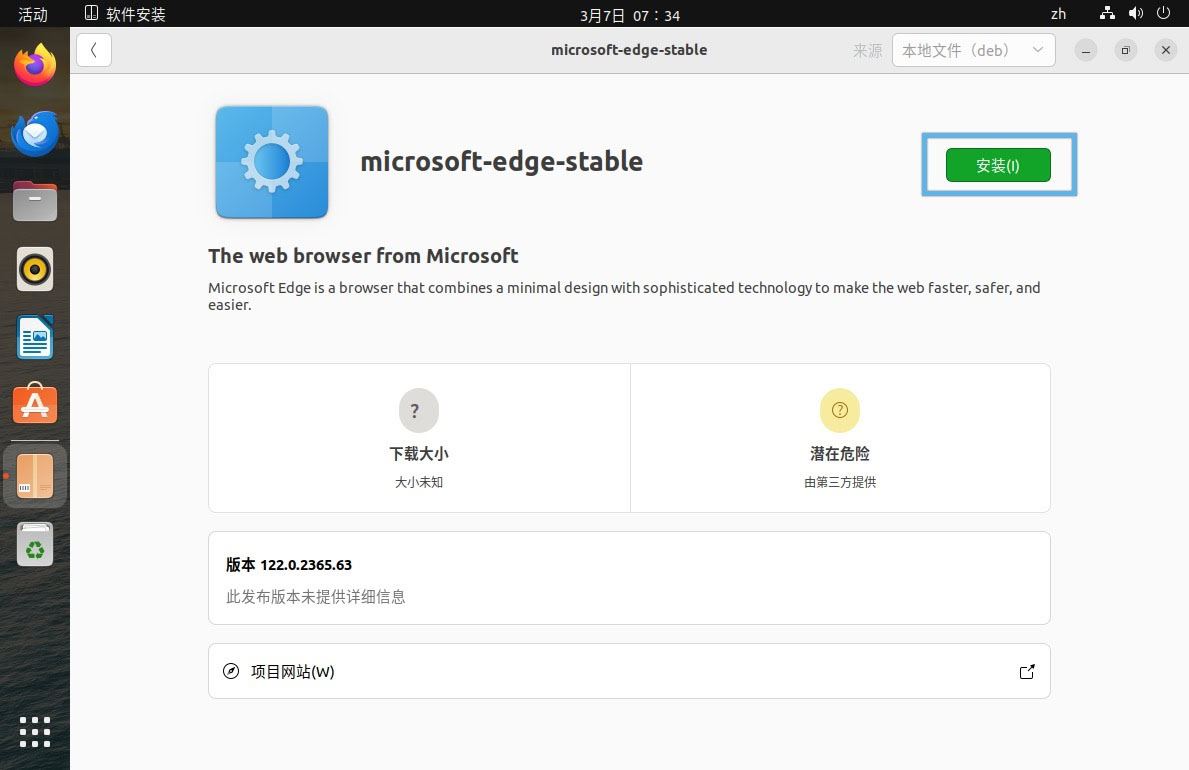The image size is (1189, 770).
Task: Open the 版本 122.0.2365.63 version row
Action: pyautogui.click(x=629, y=578)
